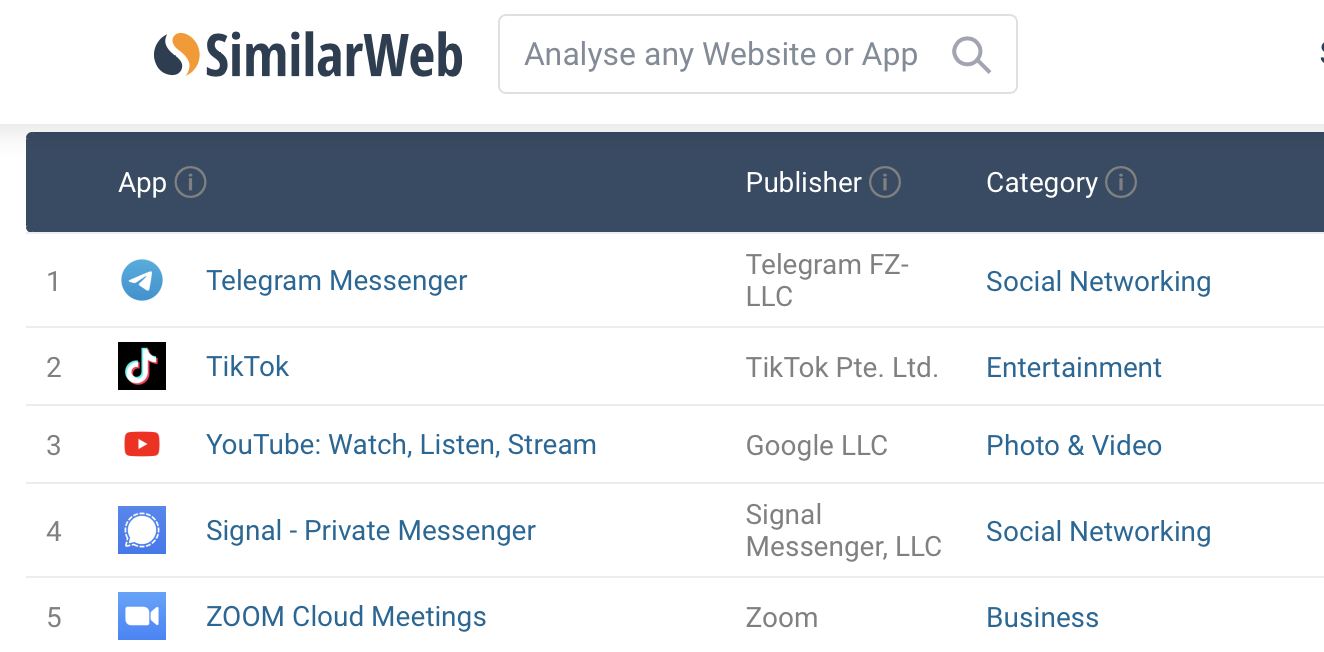The image size is (1324, 652).
Task: Open Signal - Private Messenger link
Action: click(370, 531)
